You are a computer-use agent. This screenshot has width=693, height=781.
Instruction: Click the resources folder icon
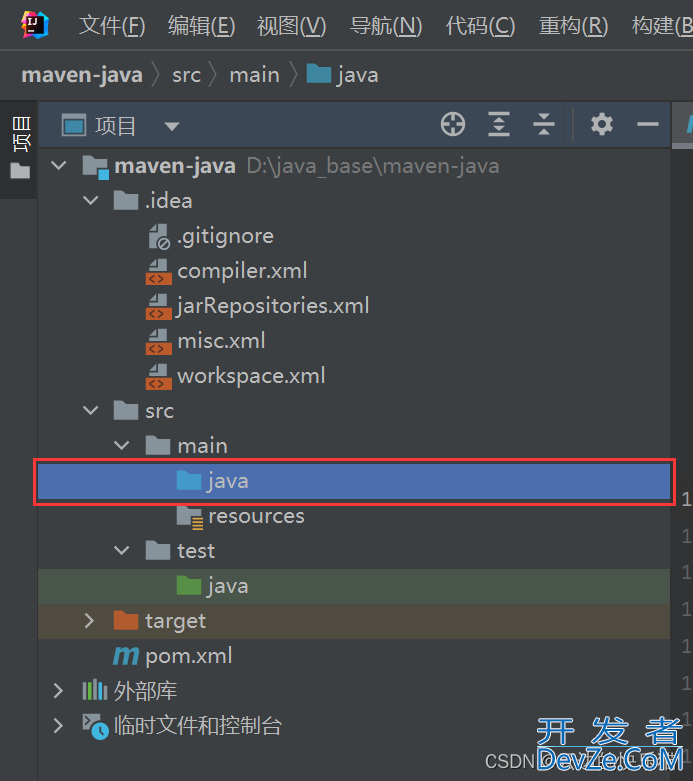click(x=190, y=517)
